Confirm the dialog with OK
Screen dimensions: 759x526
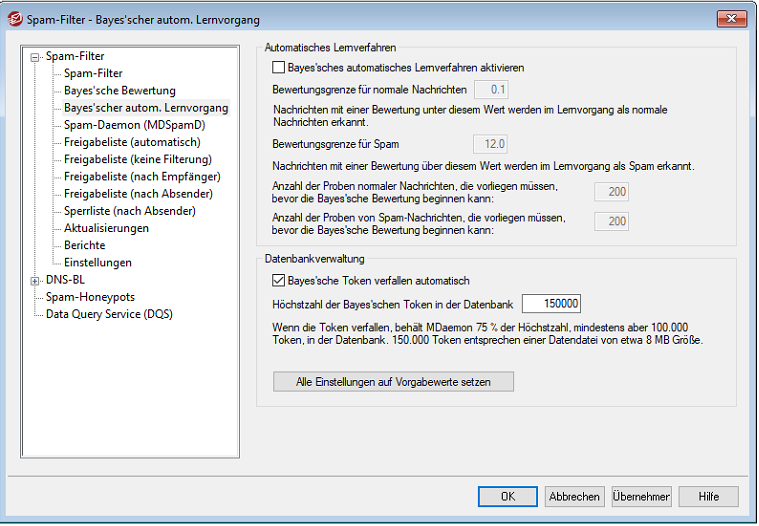coord(507,496)
